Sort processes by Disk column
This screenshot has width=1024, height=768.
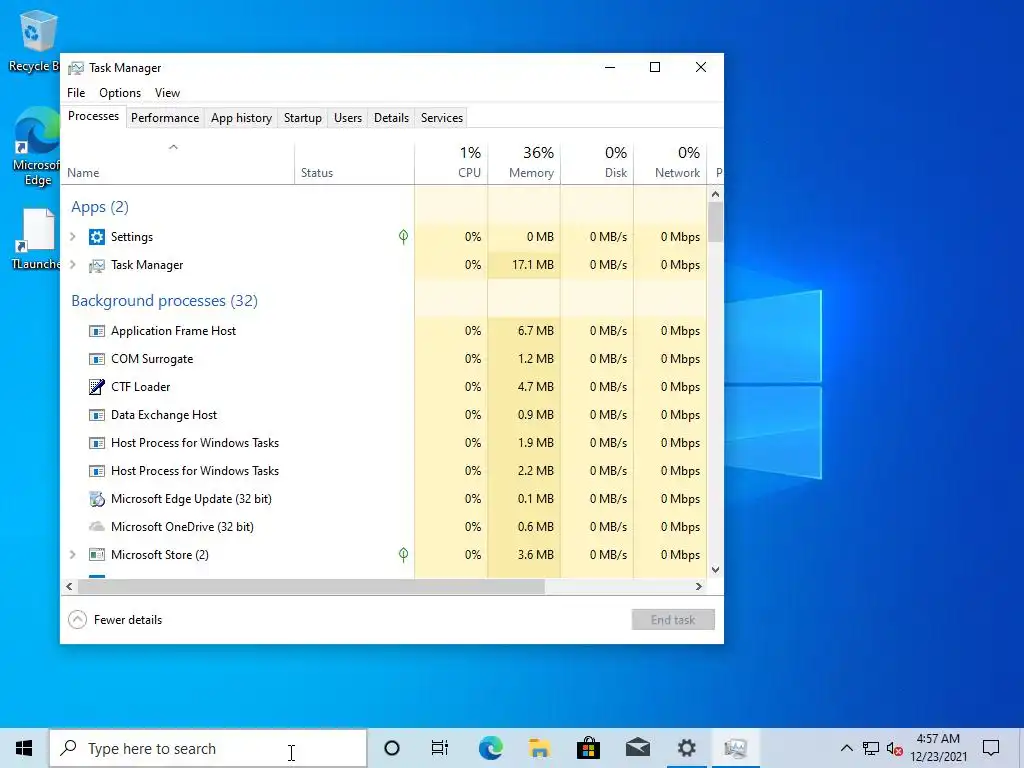pos(597,163)
